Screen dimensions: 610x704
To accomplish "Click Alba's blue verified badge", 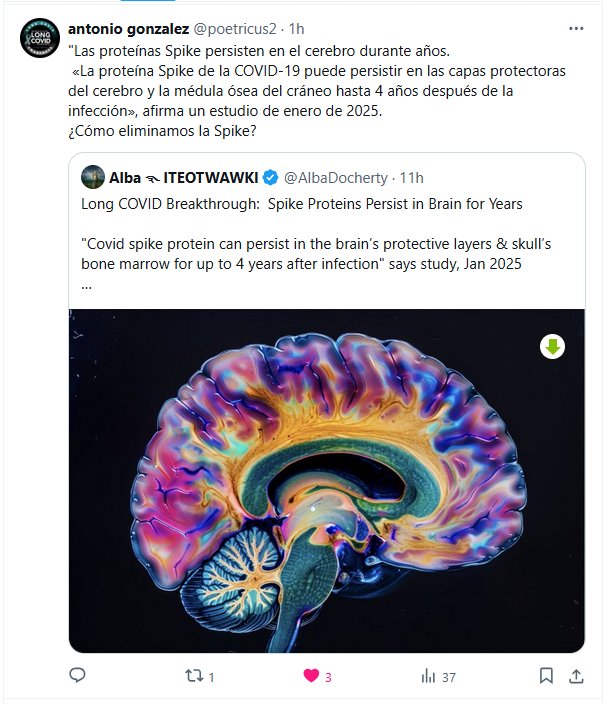I will pos(270,178).
